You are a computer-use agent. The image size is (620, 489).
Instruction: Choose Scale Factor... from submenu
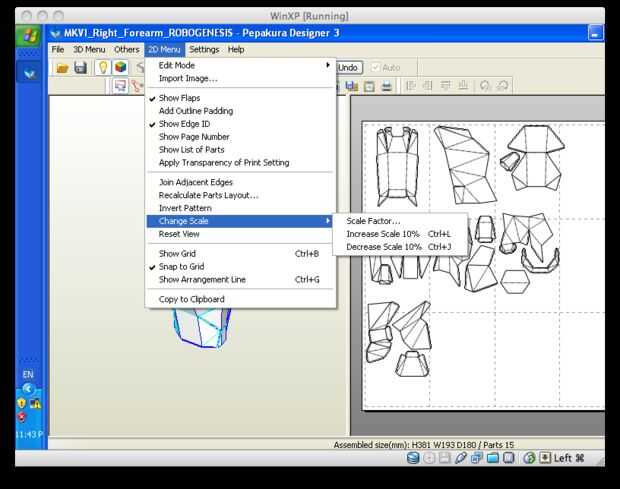point(400,221)
